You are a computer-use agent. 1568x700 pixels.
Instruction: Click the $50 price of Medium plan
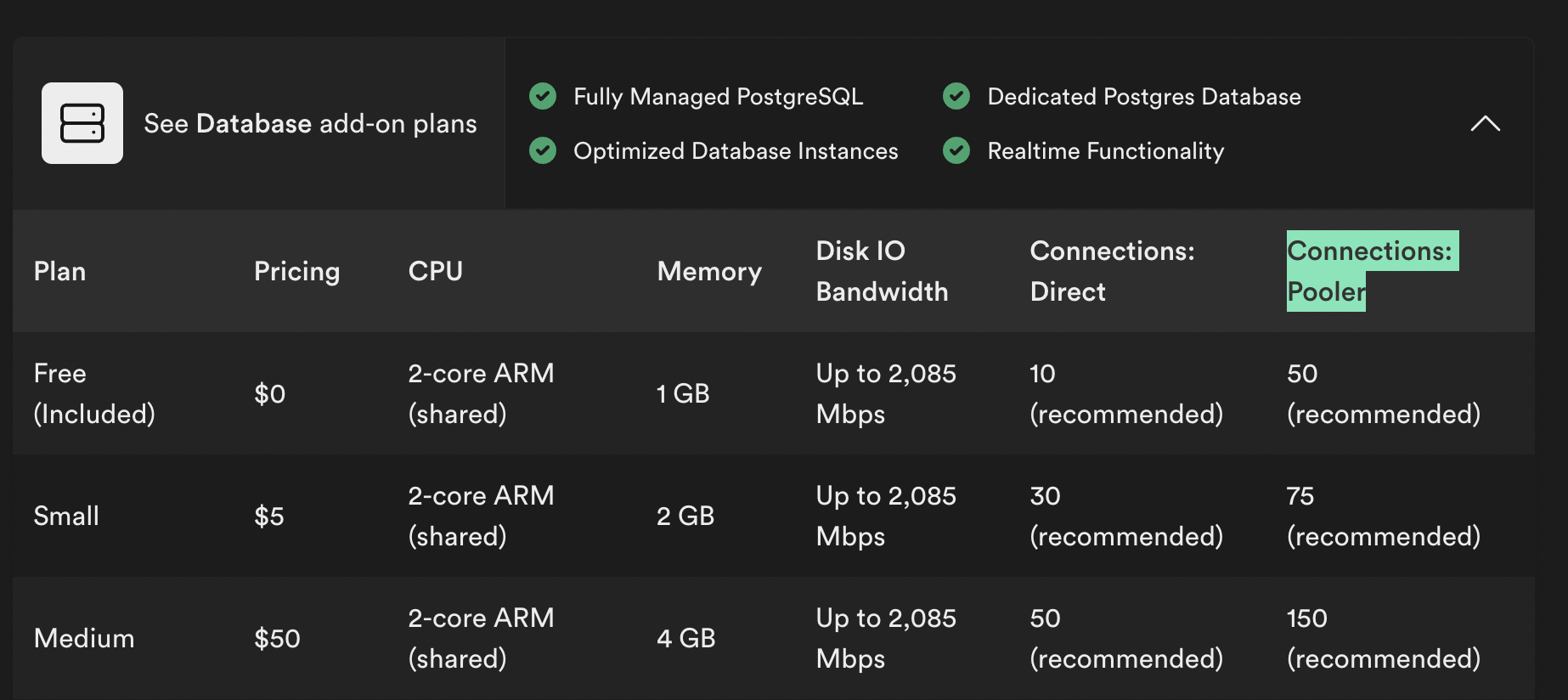pyautogui.click(x=277, y=638)
